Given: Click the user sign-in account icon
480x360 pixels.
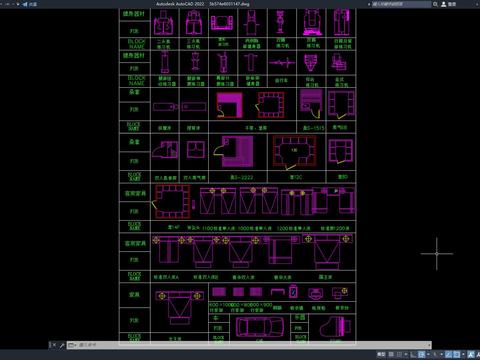Looking at the screenshot, I should [x=444, y=4].
